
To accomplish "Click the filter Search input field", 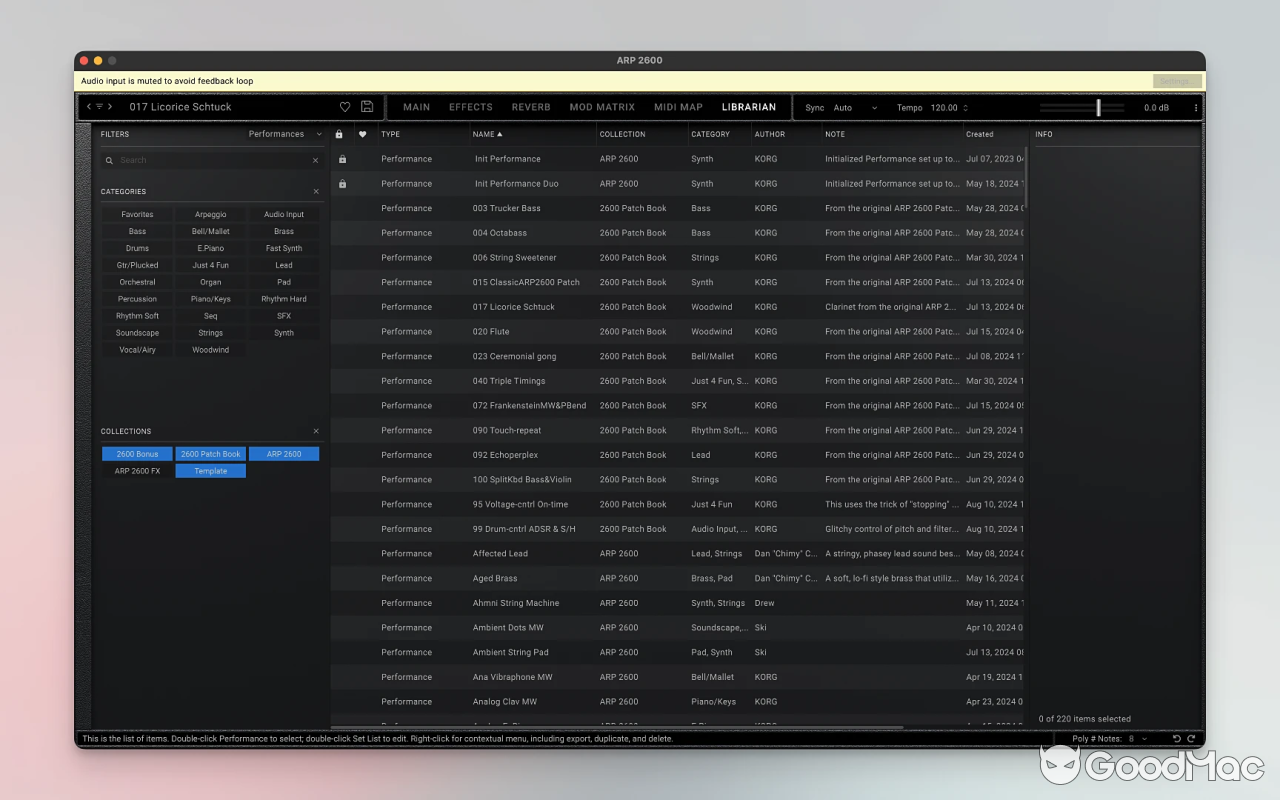I will pyautogui.click(x=210, y=160).
